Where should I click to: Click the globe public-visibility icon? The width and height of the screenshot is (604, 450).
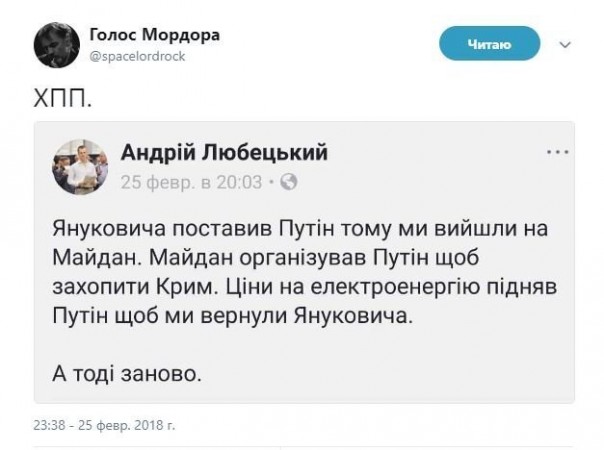[290, 183]
